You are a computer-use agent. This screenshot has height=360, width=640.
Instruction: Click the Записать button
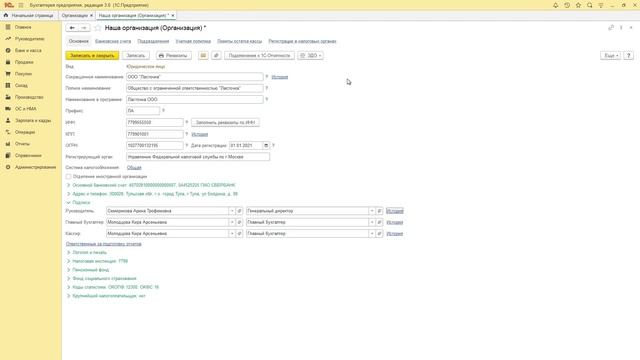click(136, 56)
